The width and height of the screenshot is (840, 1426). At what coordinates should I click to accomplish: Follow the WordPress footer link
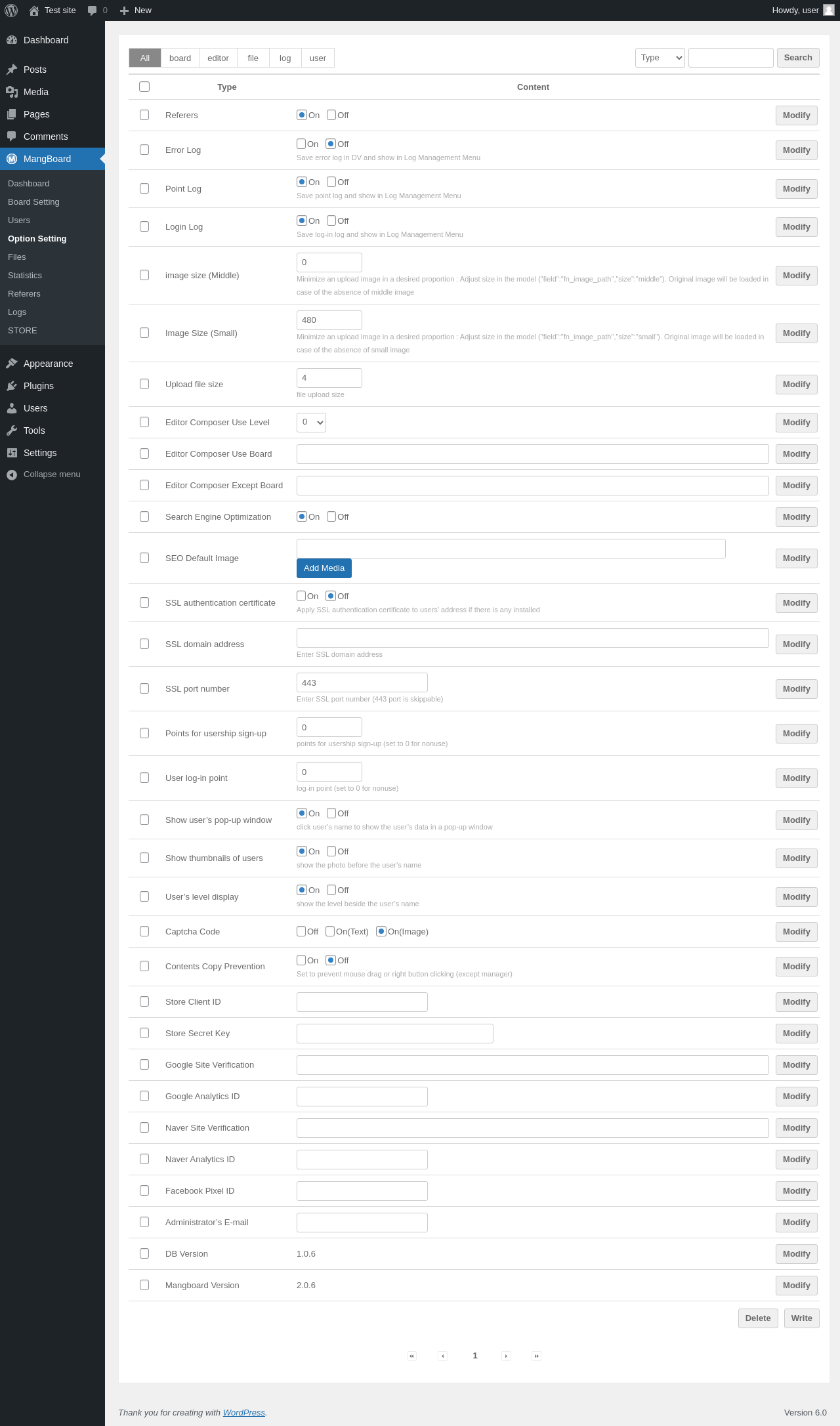(x=244, y=1412)
